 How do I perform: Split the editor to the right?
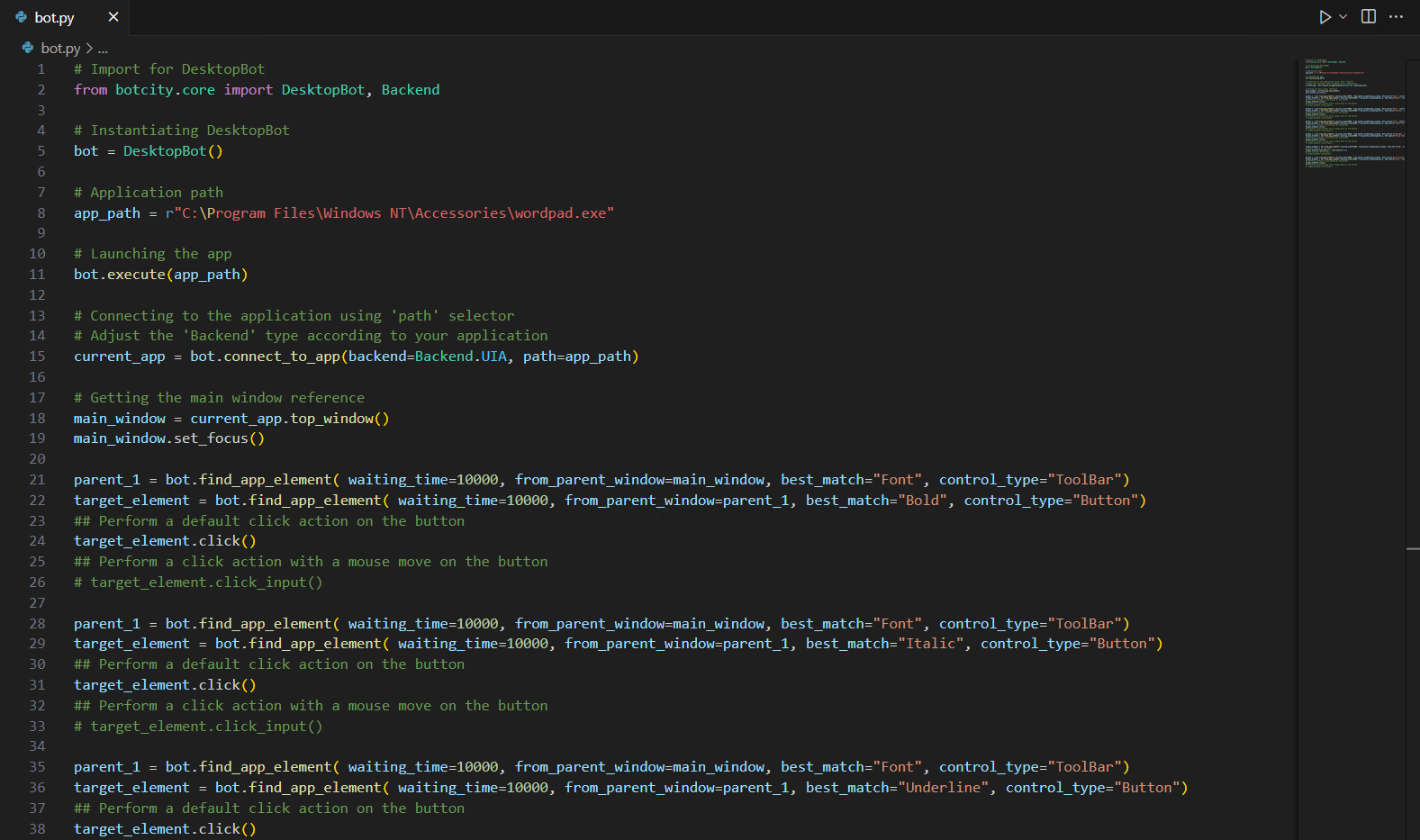pyautogui.click(x=1369, y=17)
